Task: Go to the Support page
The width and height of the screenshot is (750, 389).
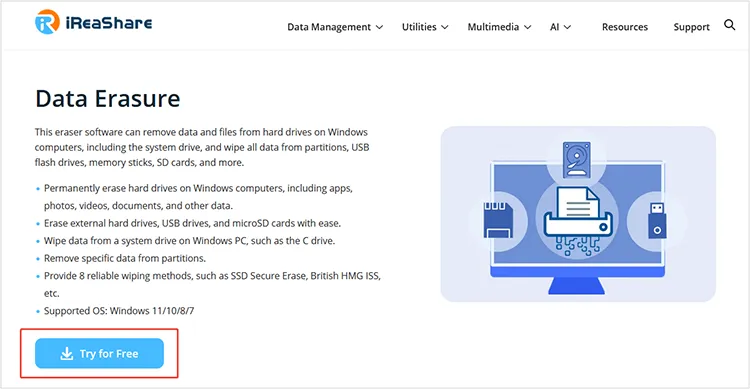Action: pos(691,27)
